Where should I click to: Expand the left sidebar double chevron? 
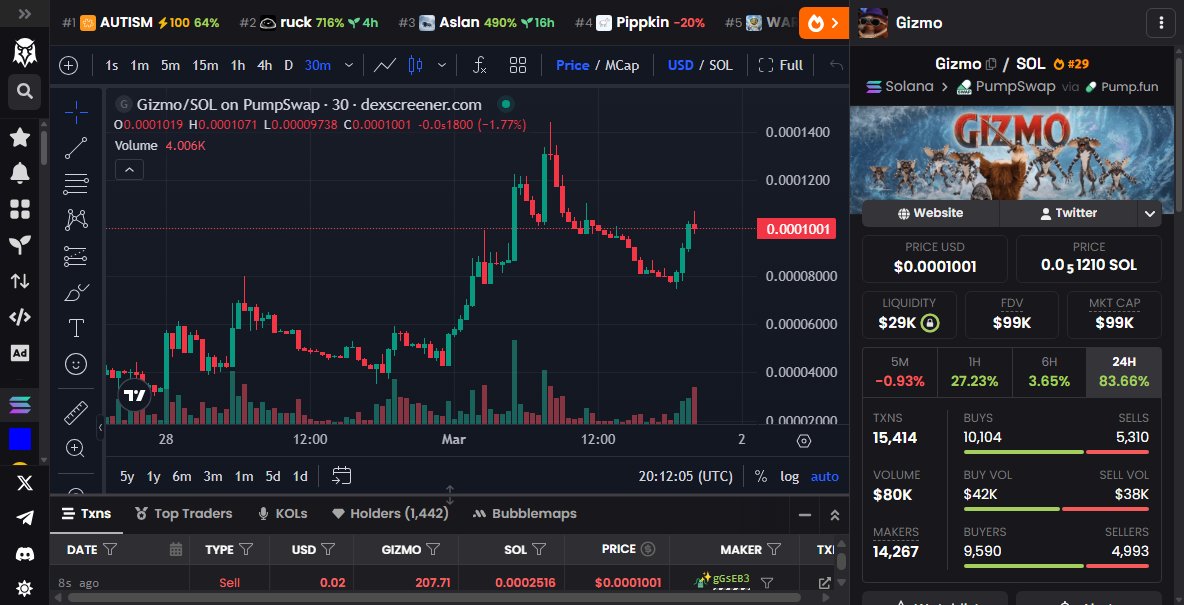point(25,14)
